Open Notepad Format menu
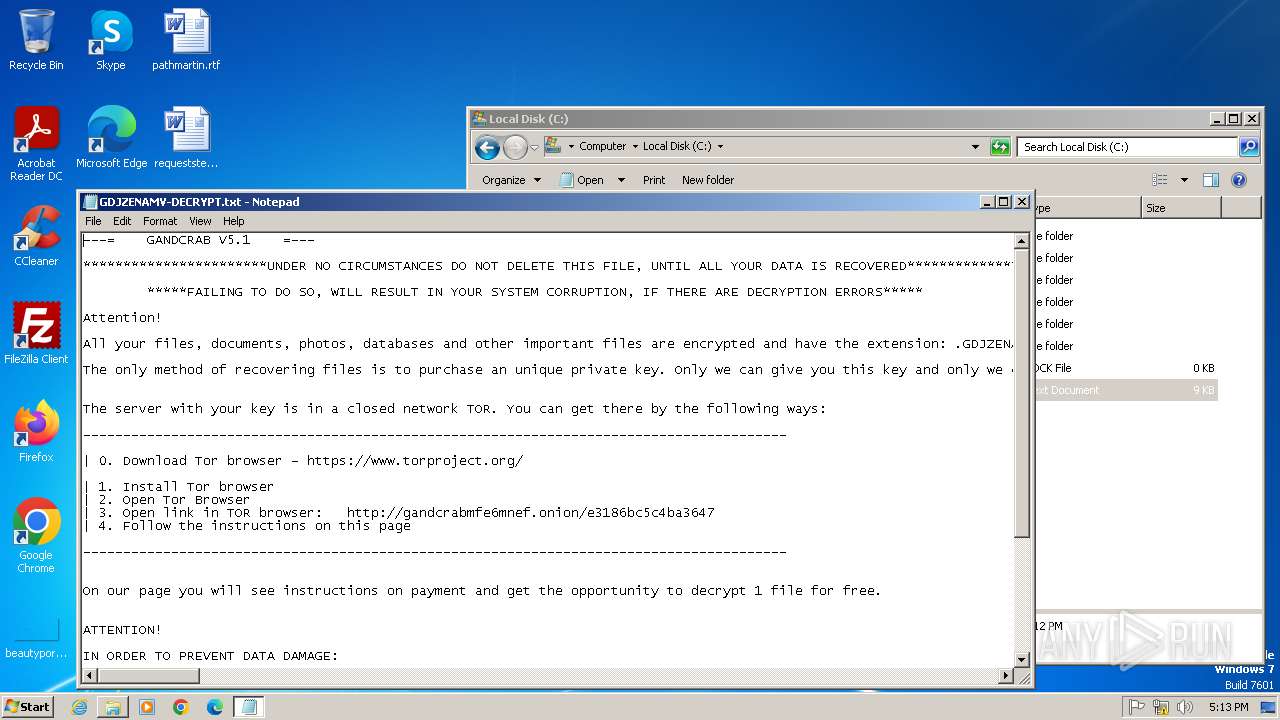This screenshot has width=1280, height=720. (x=160, y=221)
